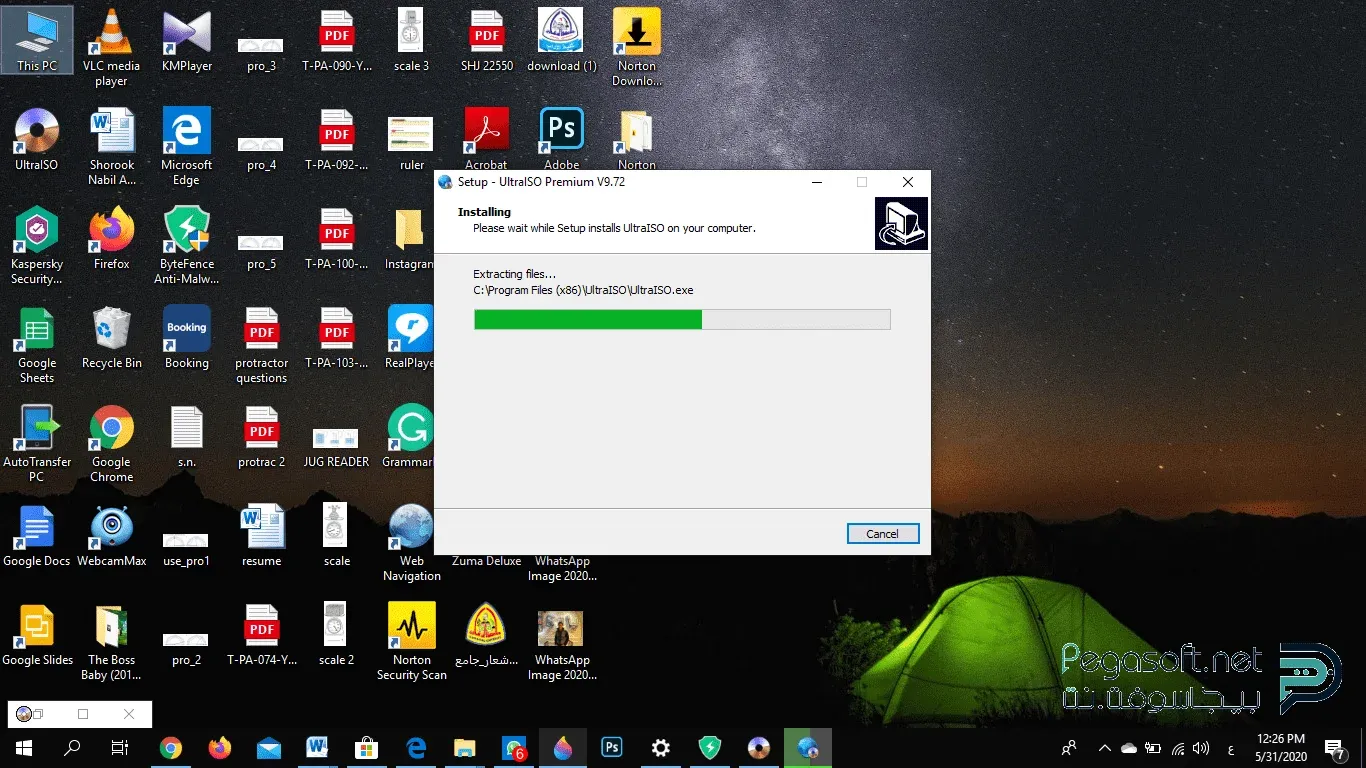Cancel the UltraISO installation

882,533
